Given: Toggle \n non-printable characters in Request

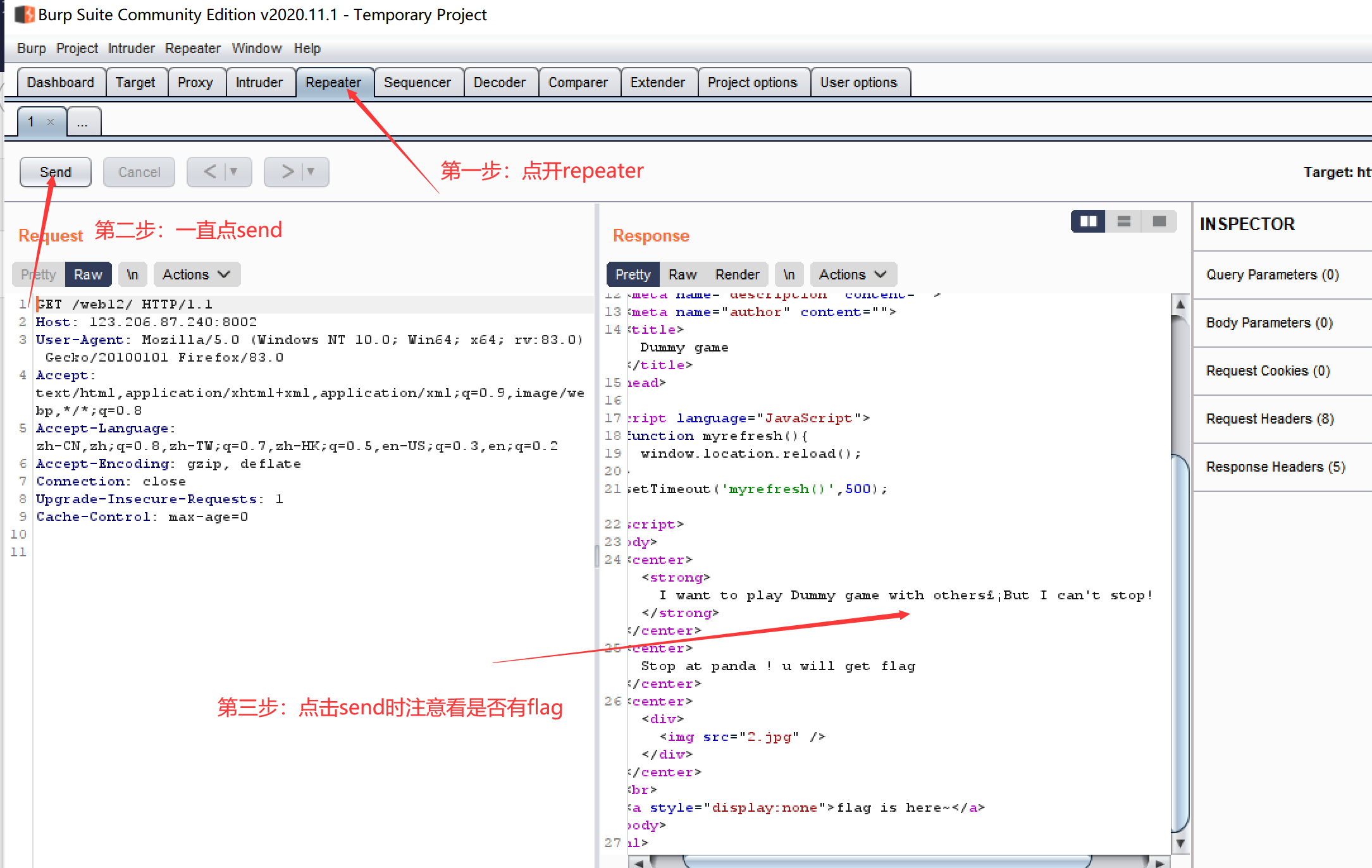Looking at the screenshot, I should 132,274.
